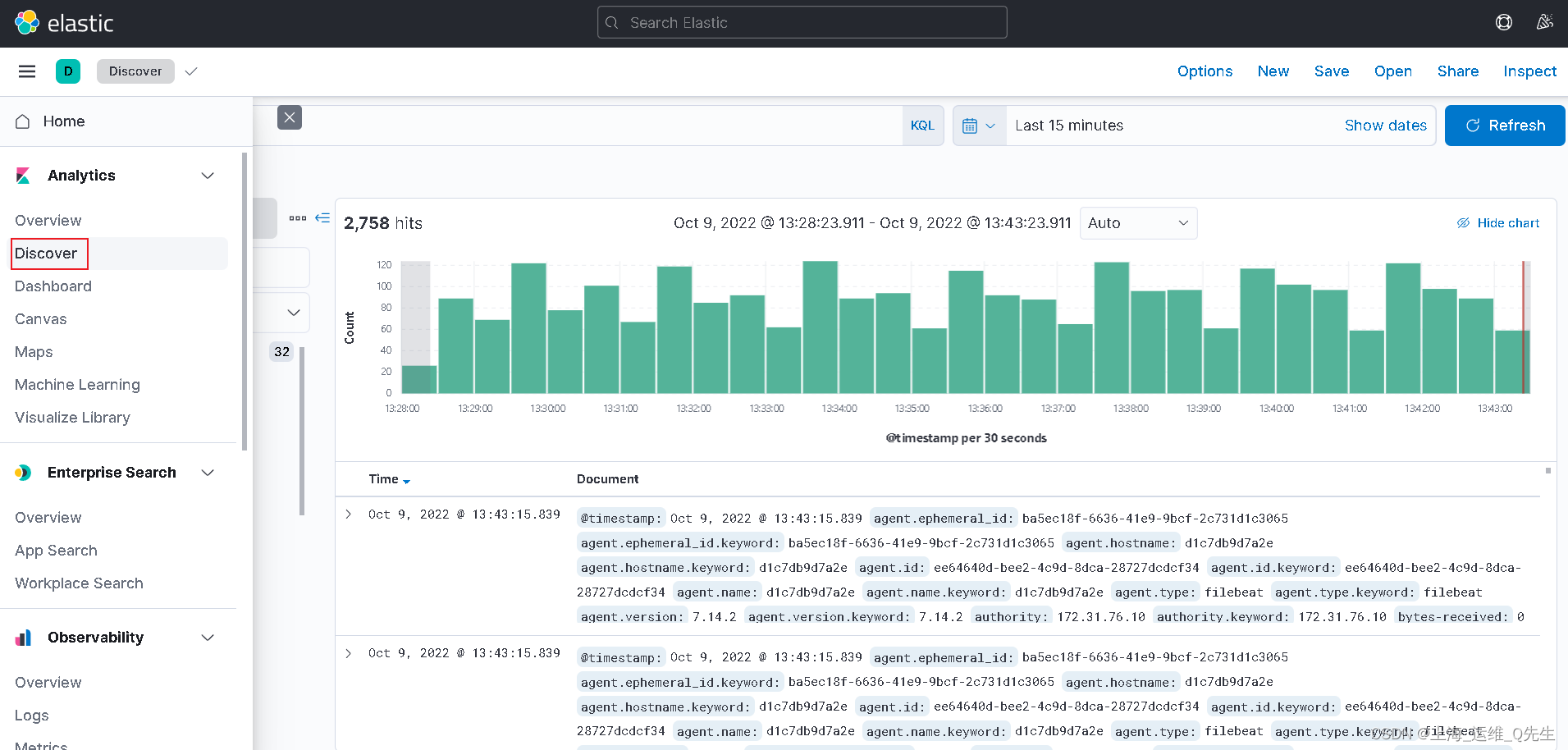
Task: Expand the first document row at 13:43:15.839
Action: pos(349,514)
